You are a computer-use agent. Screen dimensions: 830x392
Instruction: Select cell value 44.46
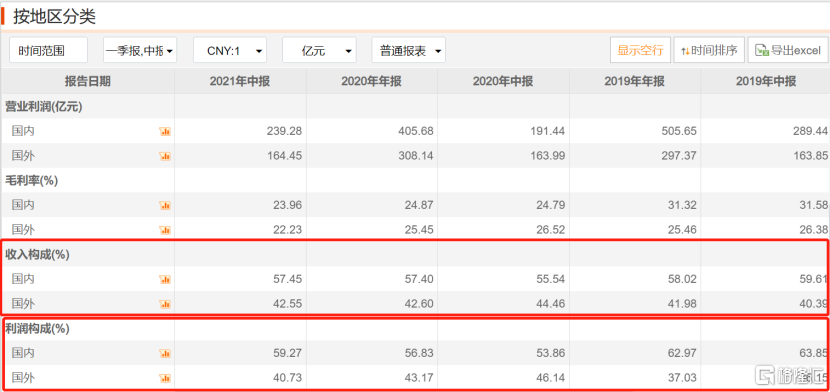pyautogui.click(x=551, y=304)
